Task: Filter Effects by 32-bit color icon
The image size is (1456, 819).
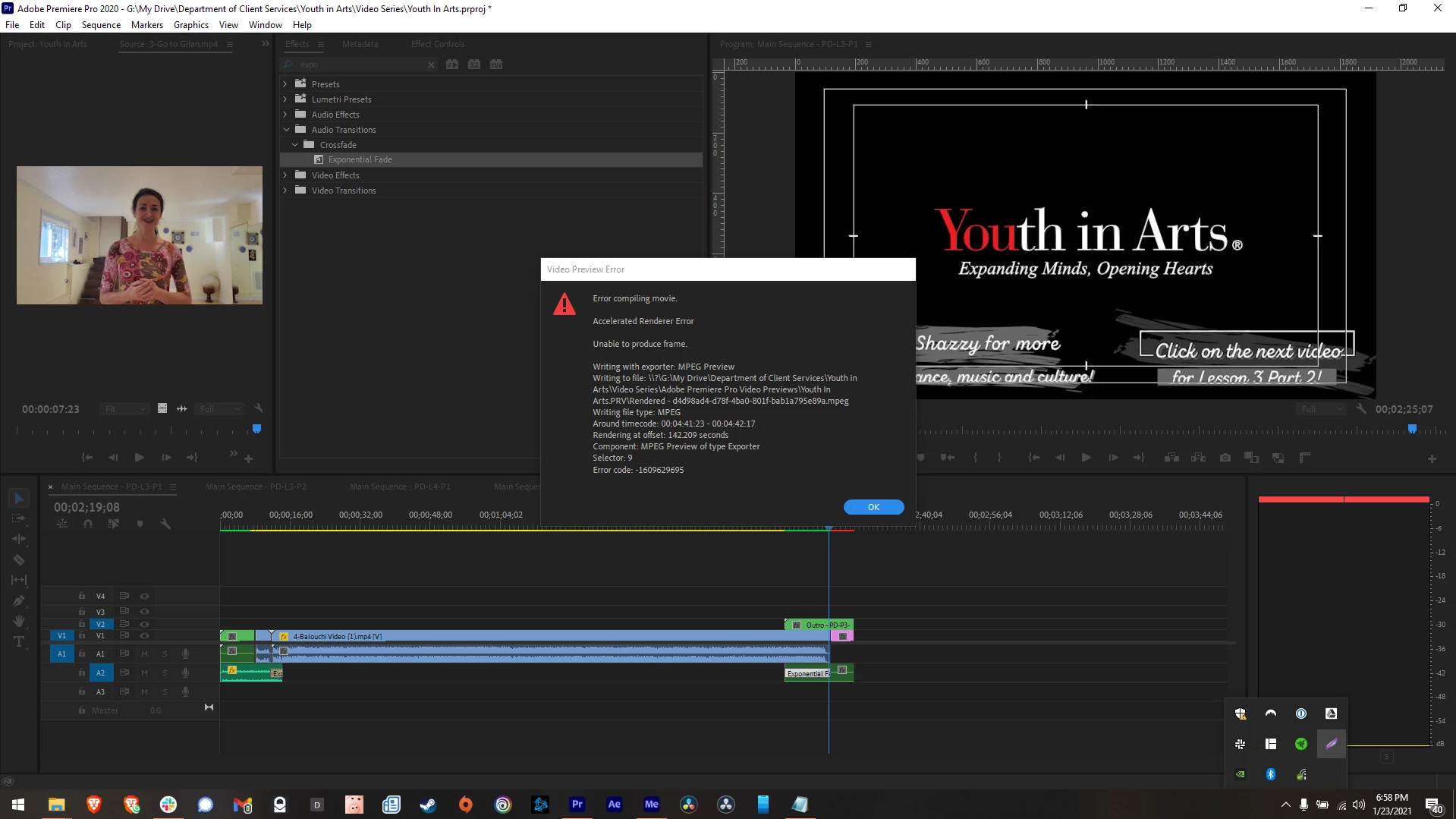Action: [474, 65]
